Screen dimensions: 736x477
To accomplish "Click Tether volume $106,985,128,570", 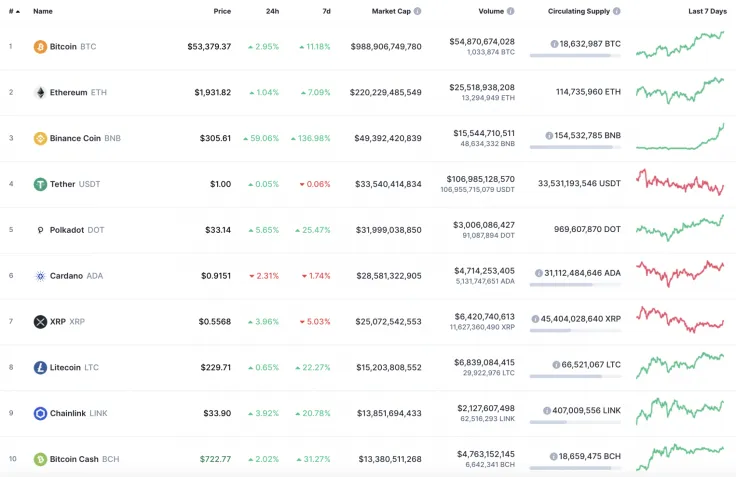I will coord(481,179).
